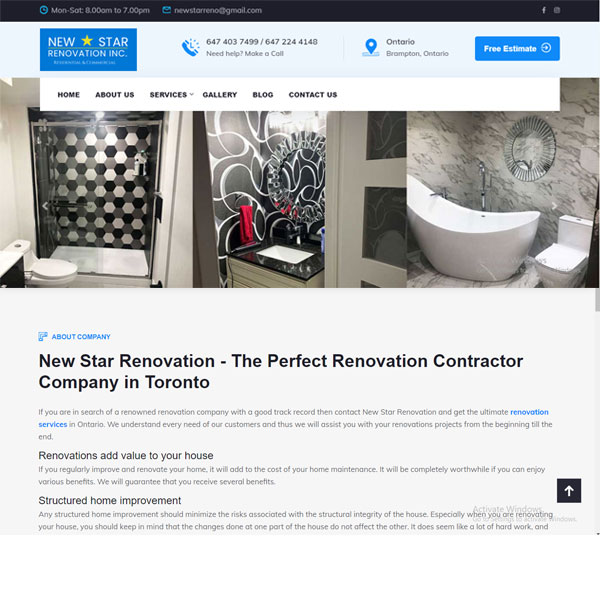Open the Contact Us page
The image size is (600, 600).
(313, 95)
